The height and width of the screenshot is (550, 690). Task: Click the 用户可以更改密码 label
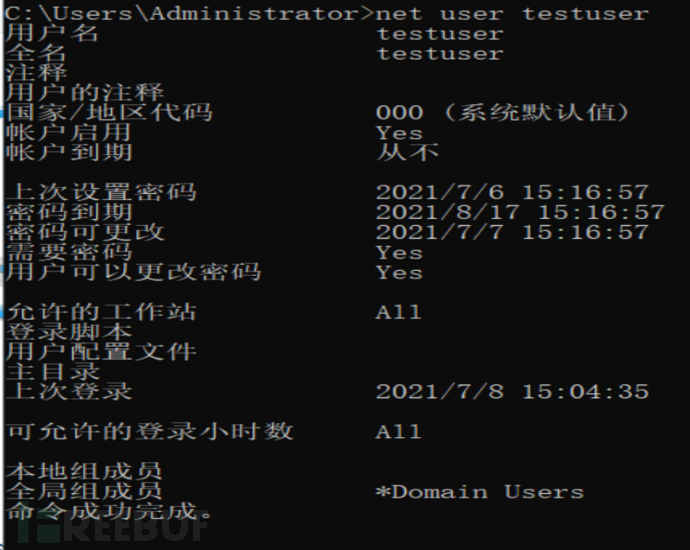coord(133,272)
